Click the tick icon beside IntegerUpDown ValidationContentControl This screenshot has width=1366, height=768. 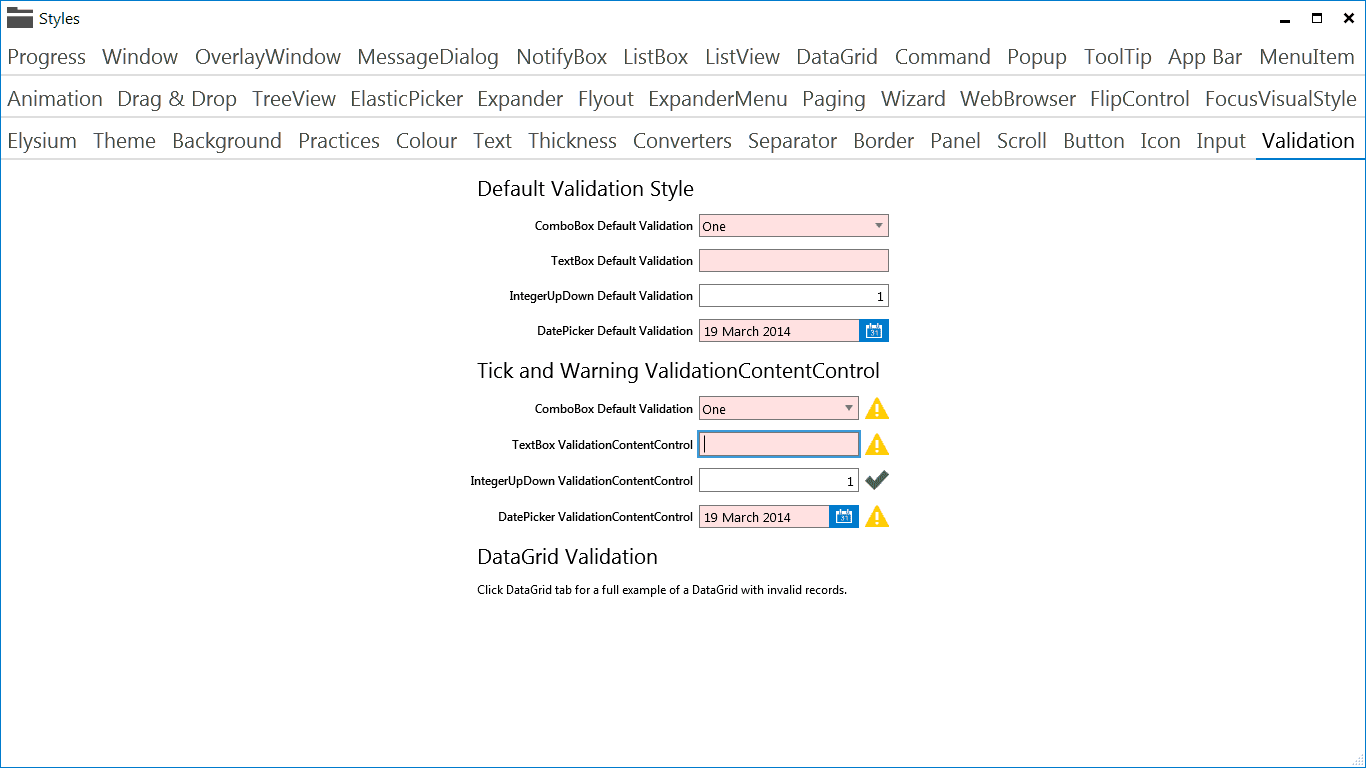[877, 480]
